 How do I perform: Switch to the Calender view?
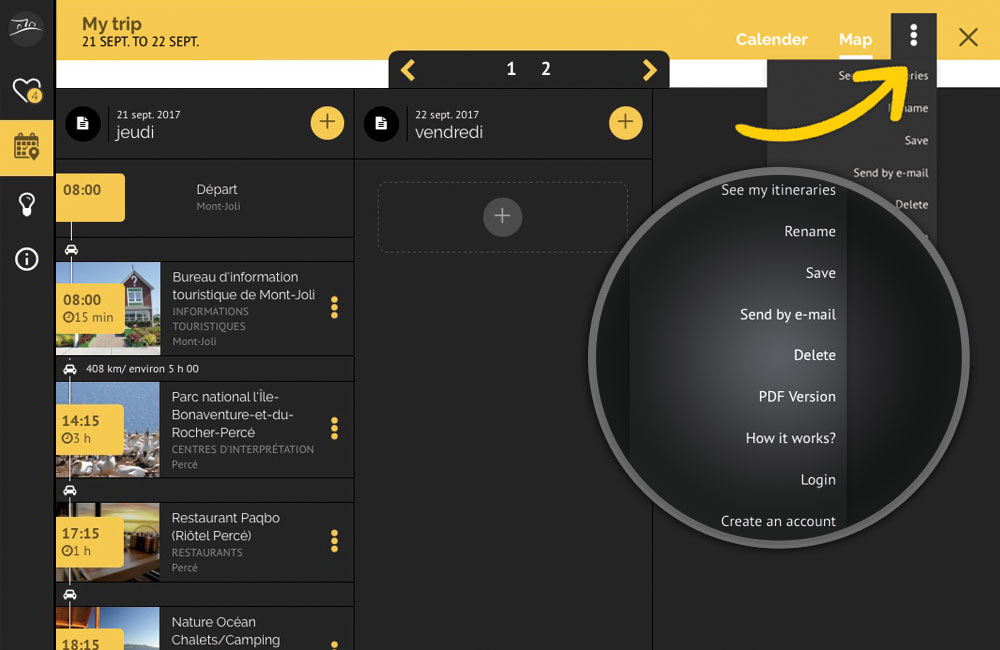772,40
